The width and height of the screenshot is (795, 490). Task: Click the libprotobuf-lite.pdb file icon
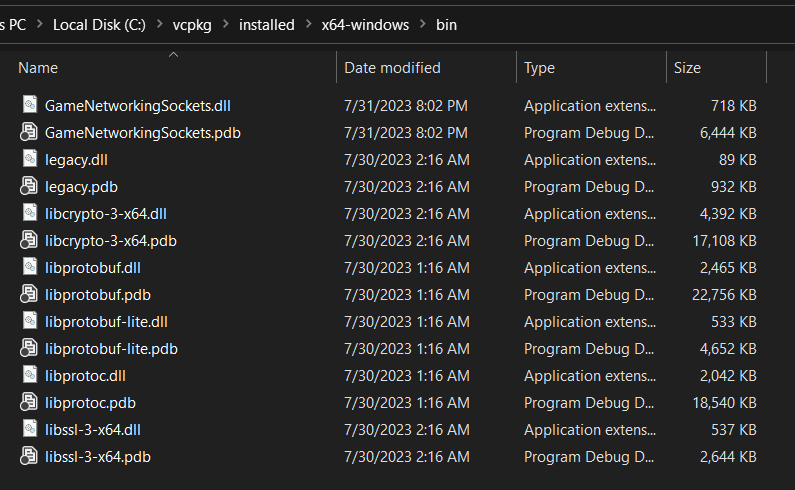click(x=29, y=348)
